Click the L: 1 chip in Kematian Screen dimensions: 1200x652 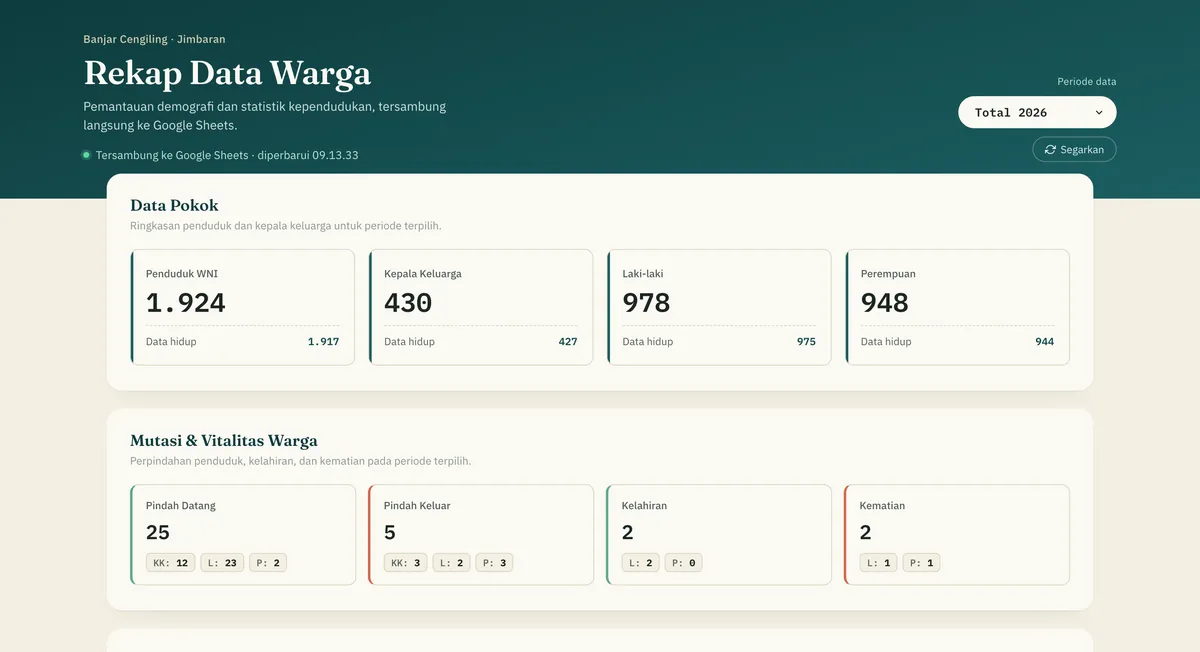coord(879,563)
